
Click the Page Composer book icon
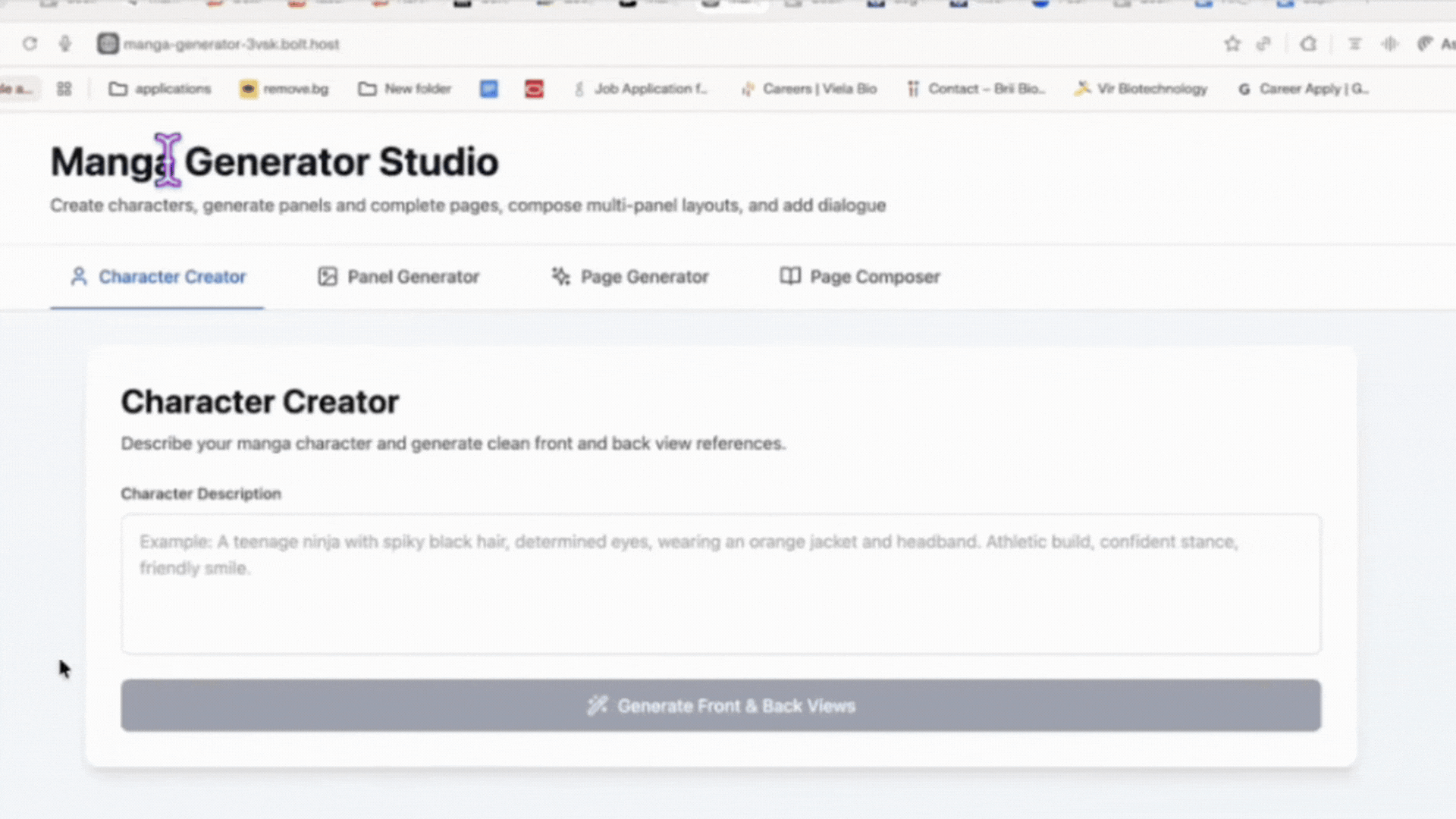click(x=790, y=276)
